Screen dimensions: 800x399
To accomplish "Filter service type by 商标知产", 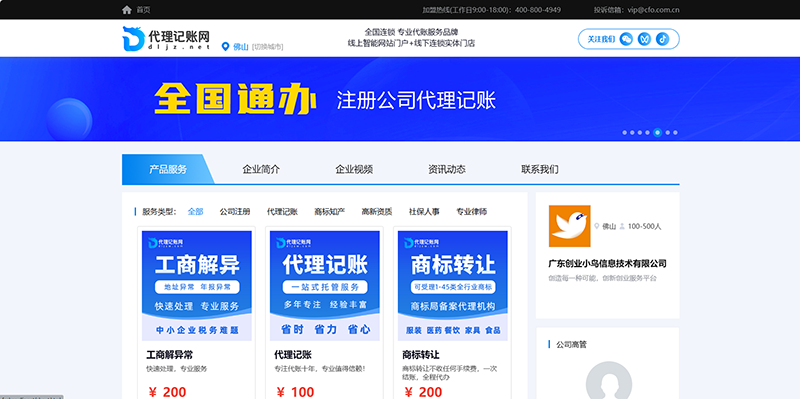I will click(x=330, y=211).
